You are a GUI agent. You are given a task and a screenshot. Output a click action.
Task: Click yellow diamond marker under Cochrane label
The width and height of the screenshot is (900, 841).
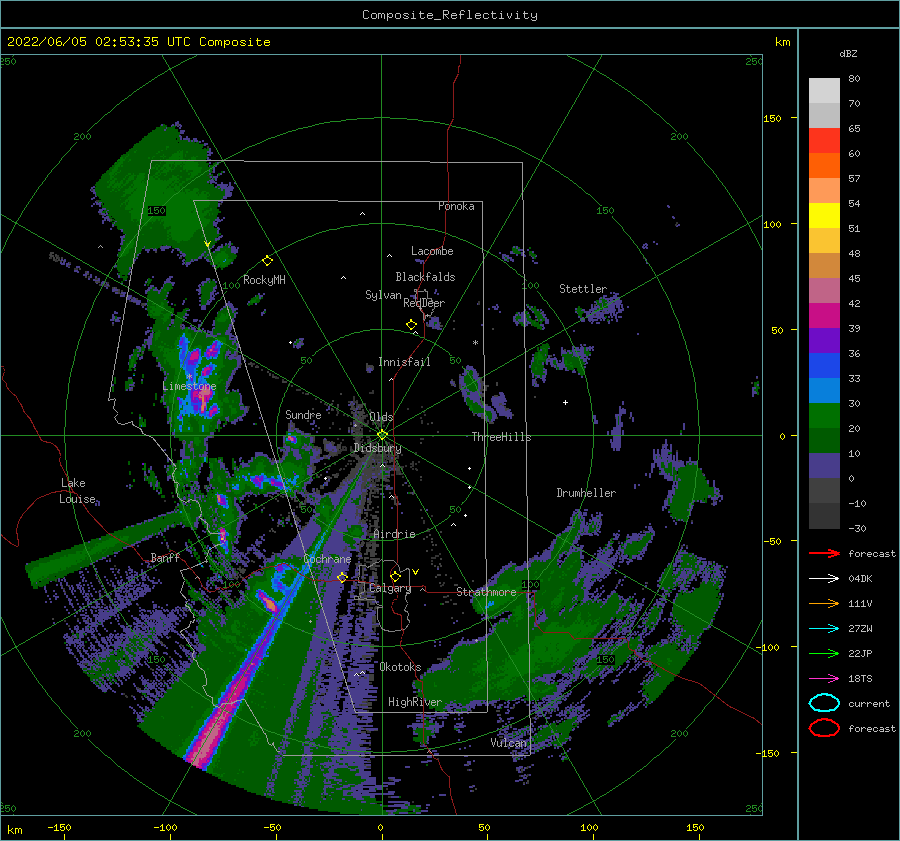(x=343, y=577)
